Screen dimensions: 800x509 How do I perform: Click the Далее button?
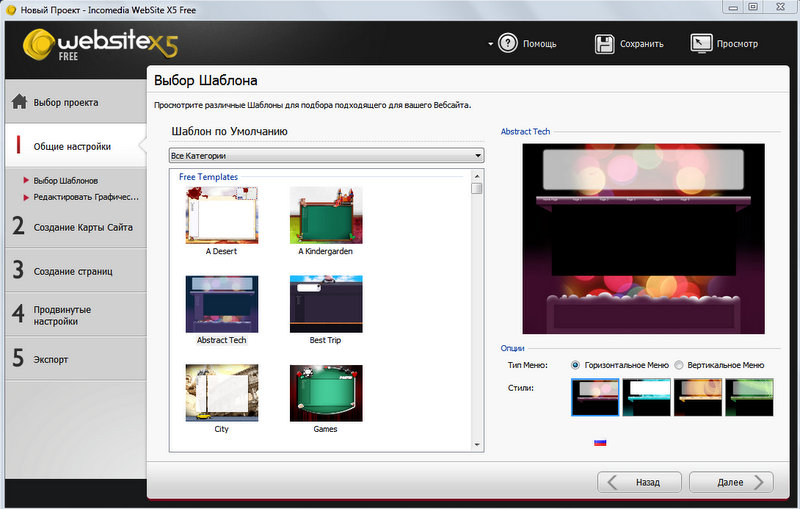(x=731, y=482)
